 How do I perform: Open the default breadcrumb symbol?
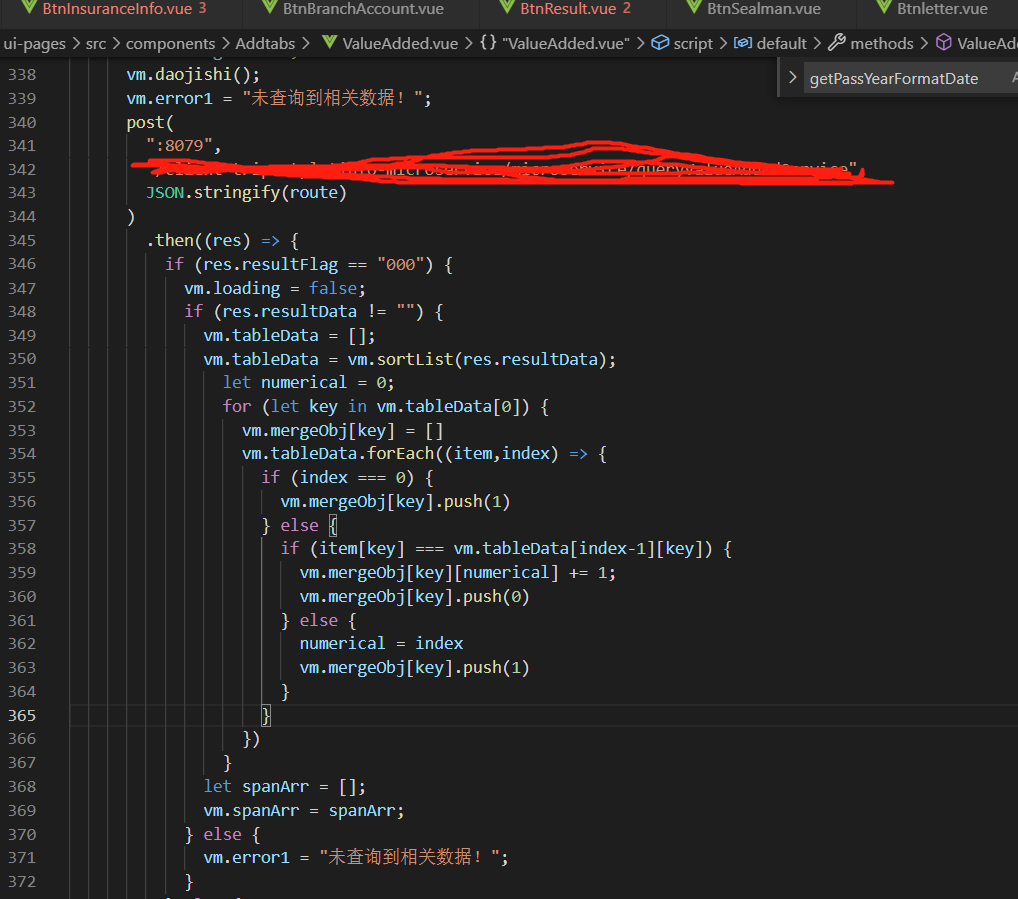pyautogui.click(x=782, y=43)
